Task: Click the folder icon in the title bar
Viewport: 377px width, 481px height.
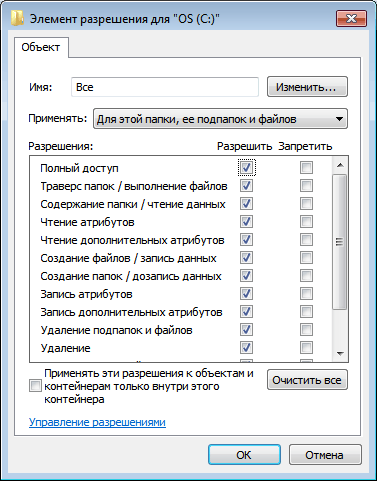Action: point(17,18)
